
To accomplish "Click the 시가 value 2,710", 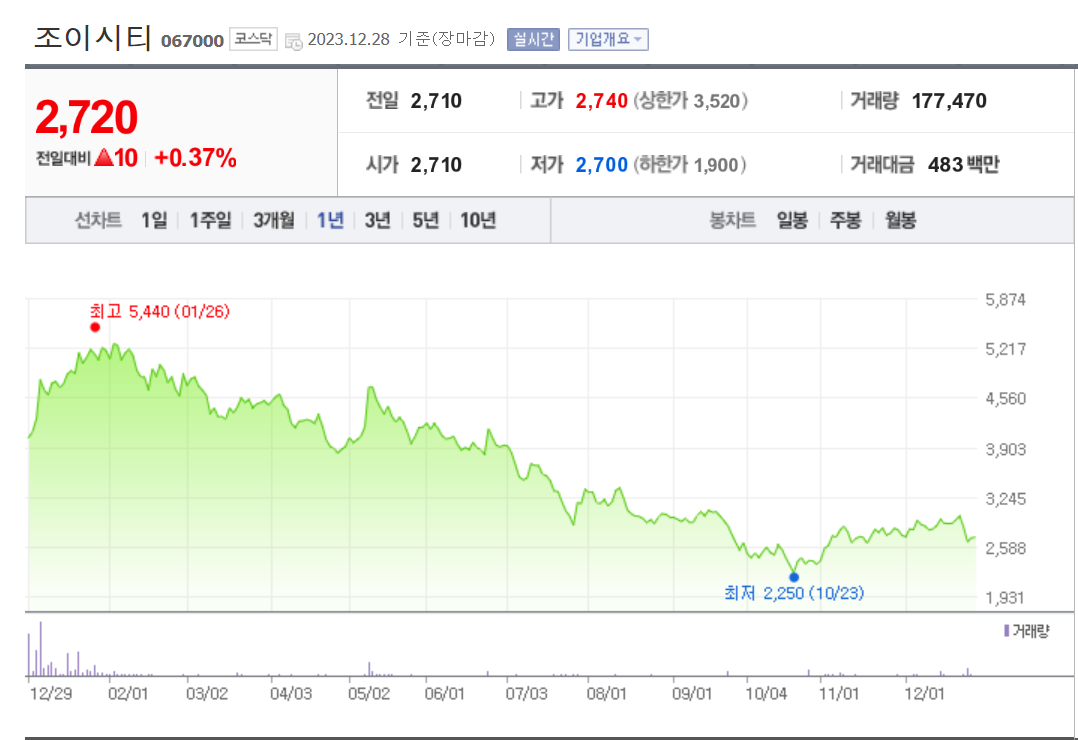I will pyautogui.click(x=436, y=165).
